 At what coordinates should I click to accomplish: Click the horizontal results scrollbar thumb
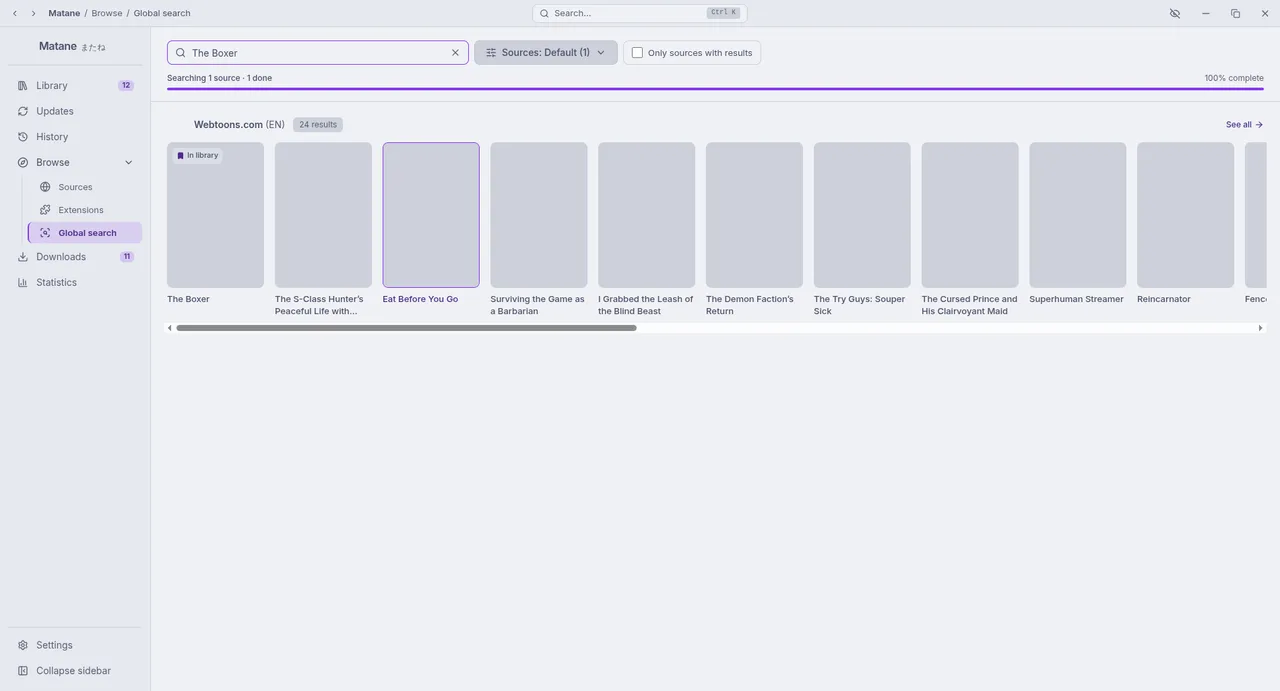click(x=406, y=328)
